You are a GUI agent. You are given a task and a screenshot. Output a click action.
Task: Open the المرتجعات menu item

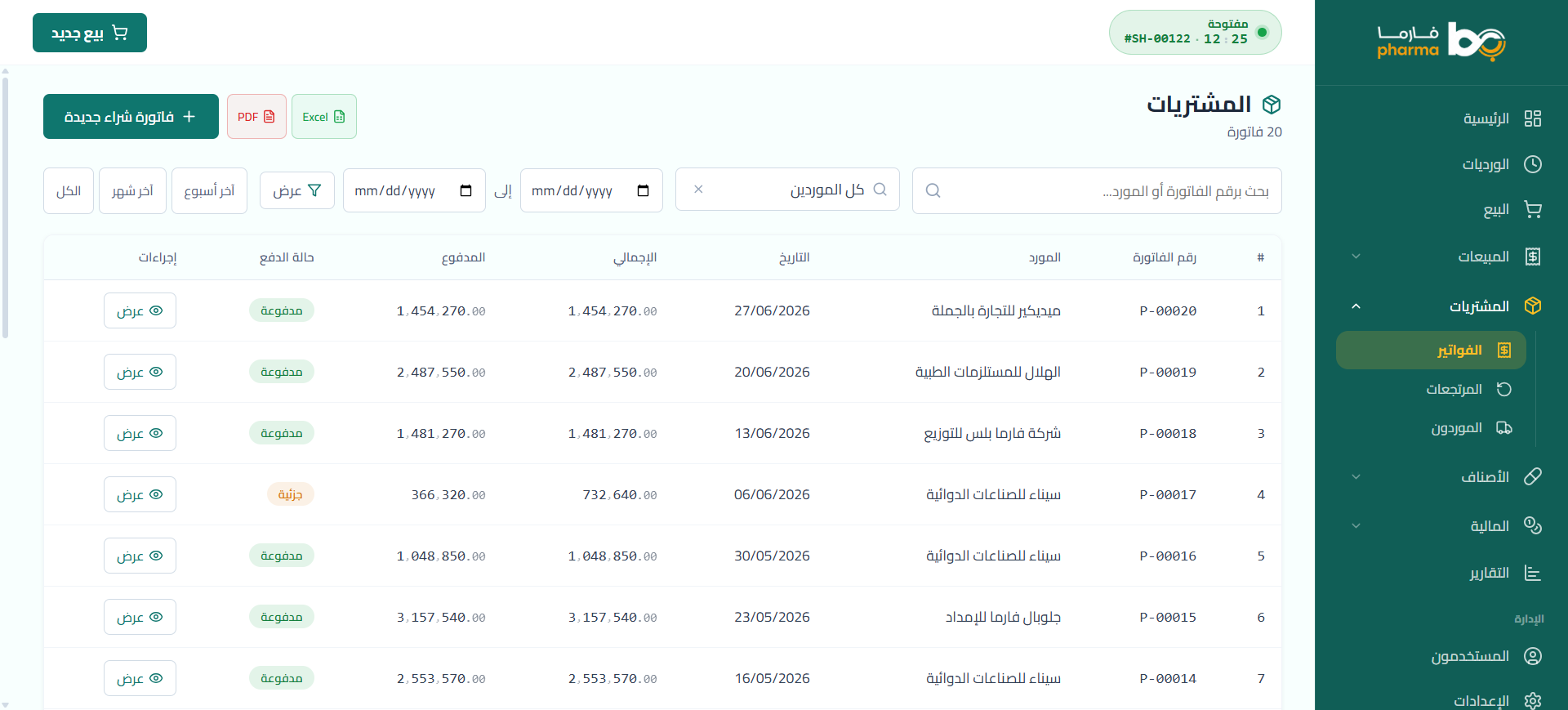[1431, 389]
